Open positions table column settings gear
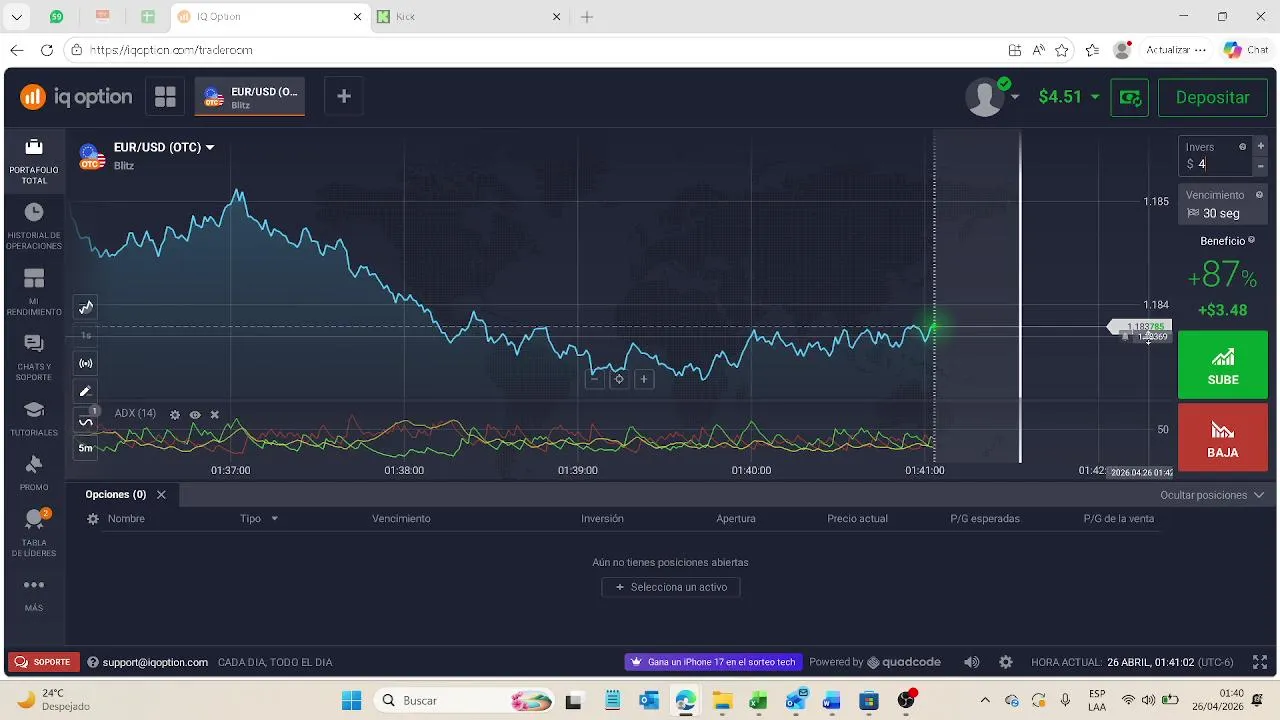 point(93,519)
